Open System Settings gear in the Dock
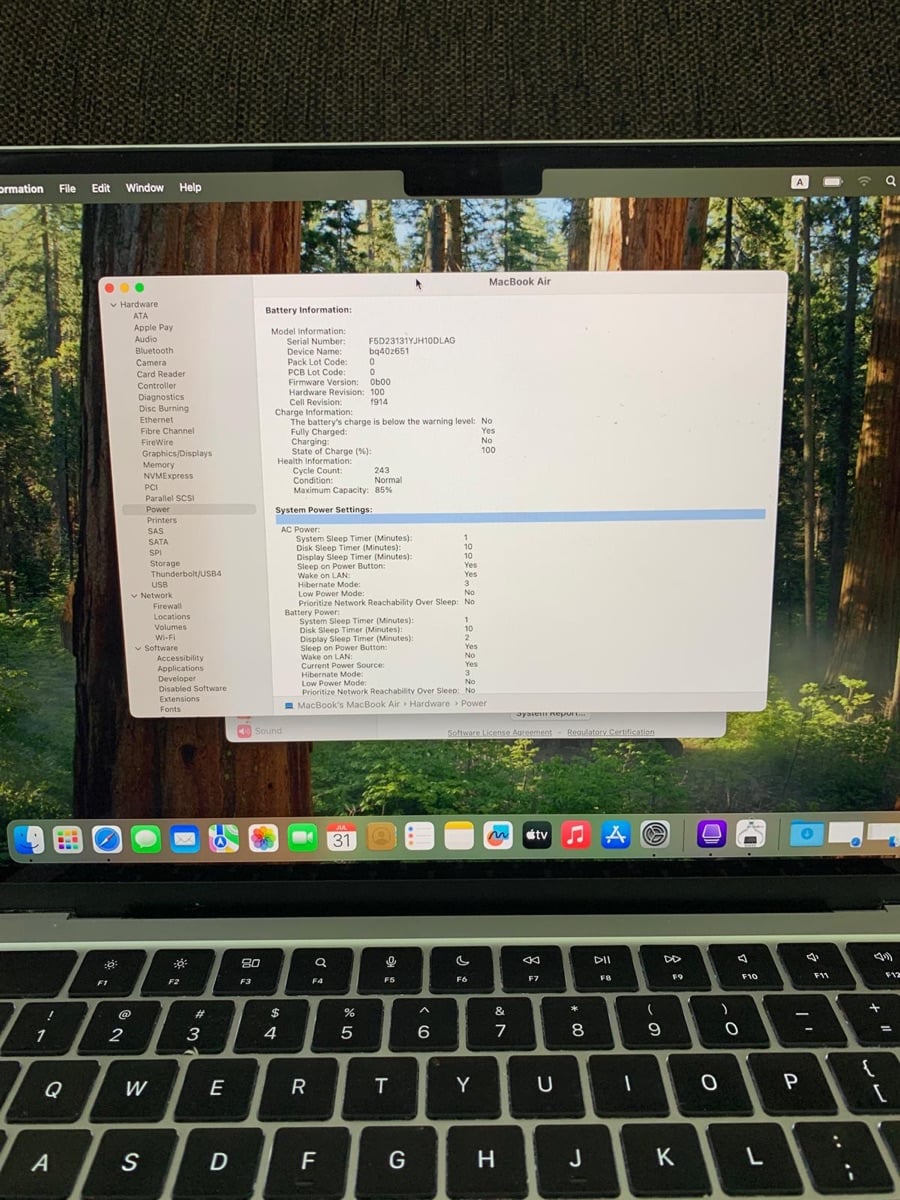 655,834
